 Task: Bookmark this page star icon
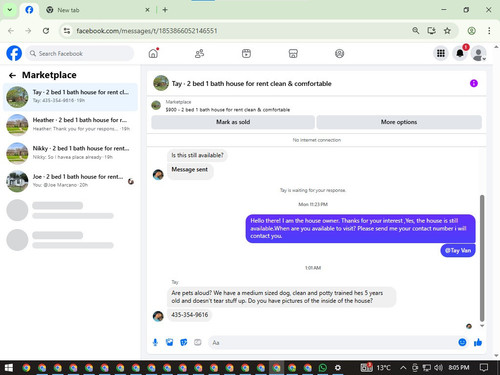click(x=447, y=31)
